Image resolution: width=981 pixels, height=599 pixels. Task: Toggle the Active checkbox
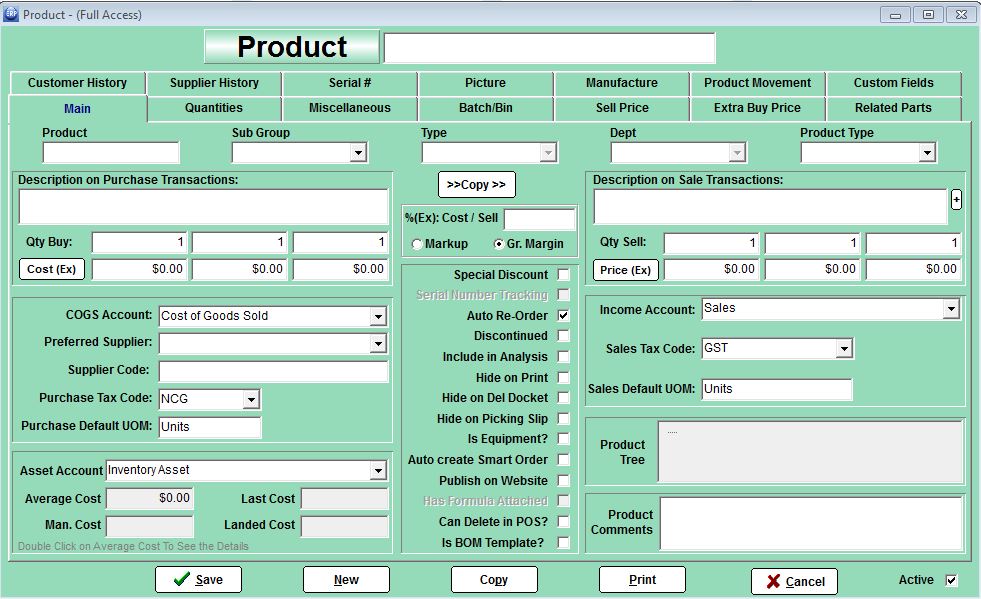coord(951,580)
